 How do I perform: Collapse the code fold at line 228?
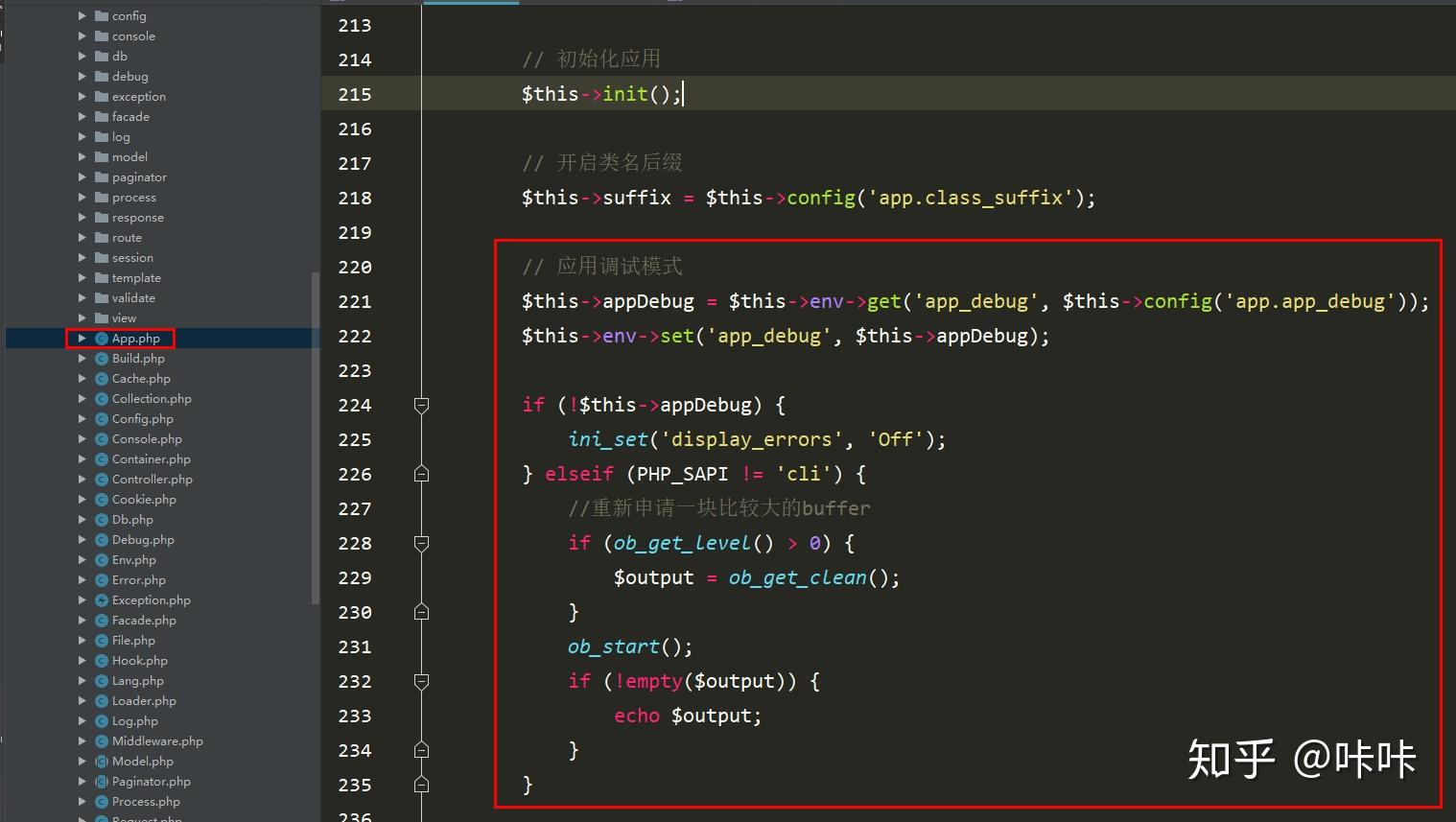(x=420, y=543)
